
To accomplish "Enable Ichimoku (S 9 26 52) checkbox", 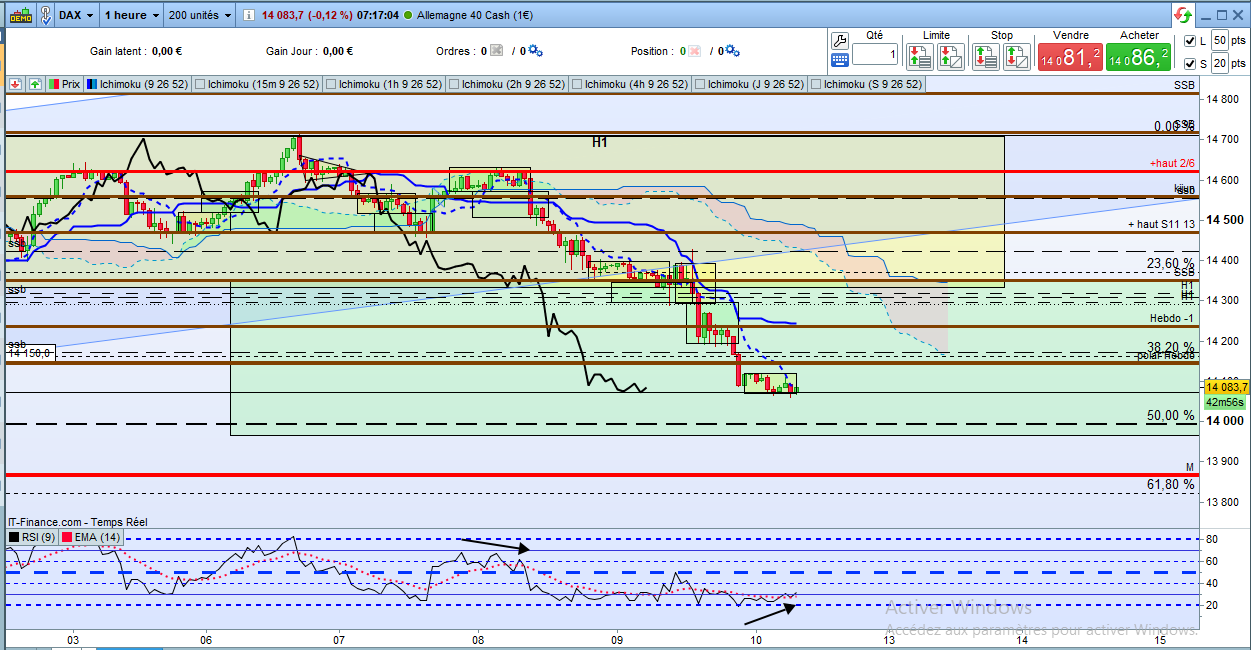I will tap(817, 85).
